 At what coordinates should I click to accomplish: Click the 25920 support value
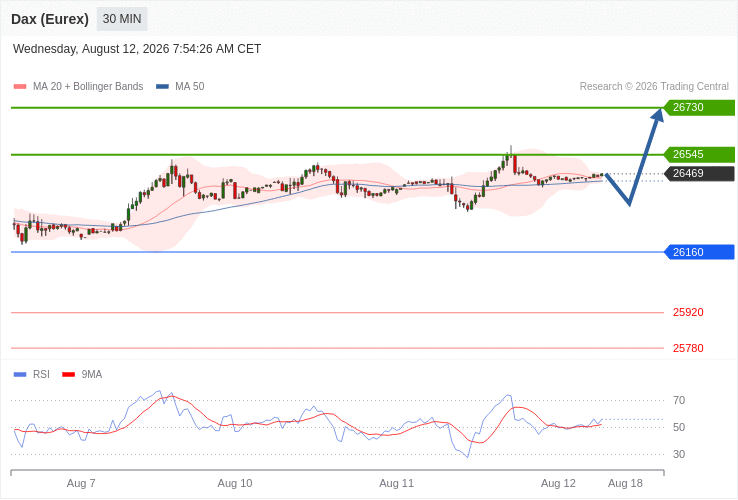pyautogui.click(x=688, y=312)
